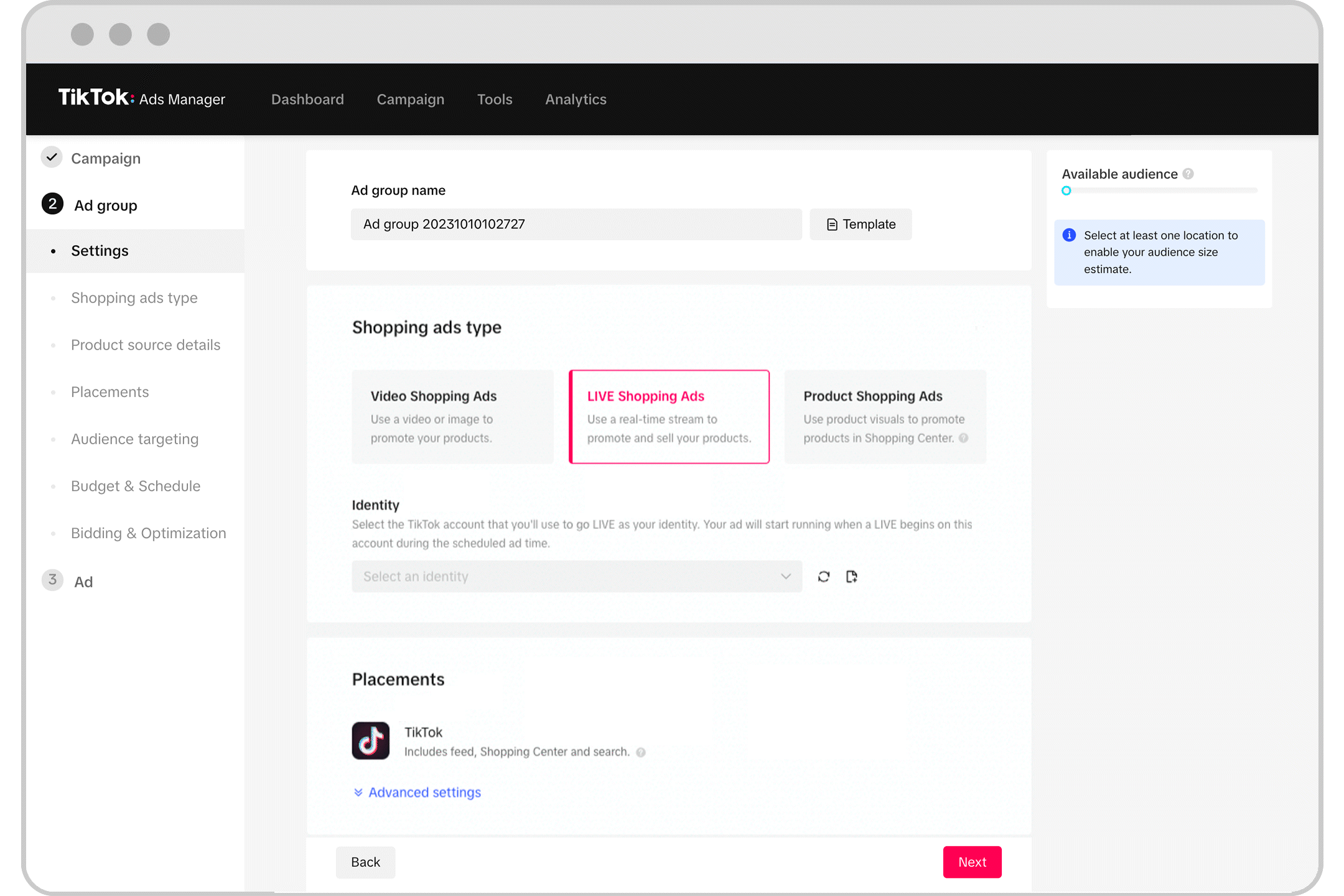Open the Analytics menu

576,99
